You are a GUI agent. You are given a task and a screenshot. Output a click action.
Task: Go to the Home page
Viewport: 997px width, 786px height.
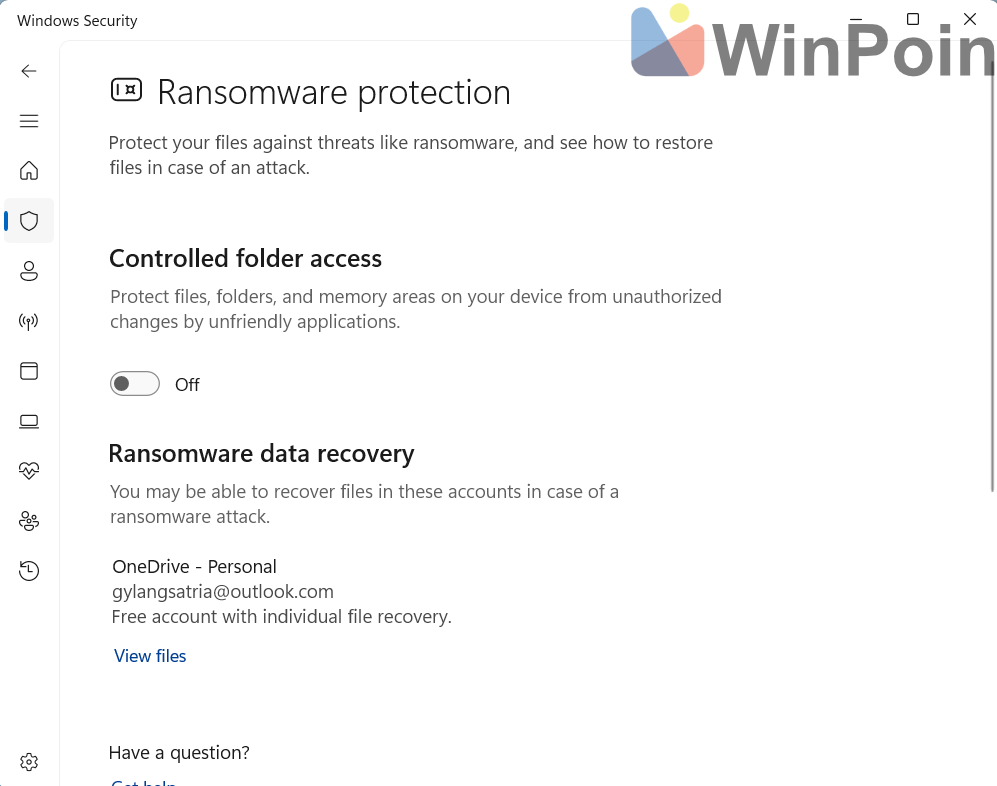[29, 171]
